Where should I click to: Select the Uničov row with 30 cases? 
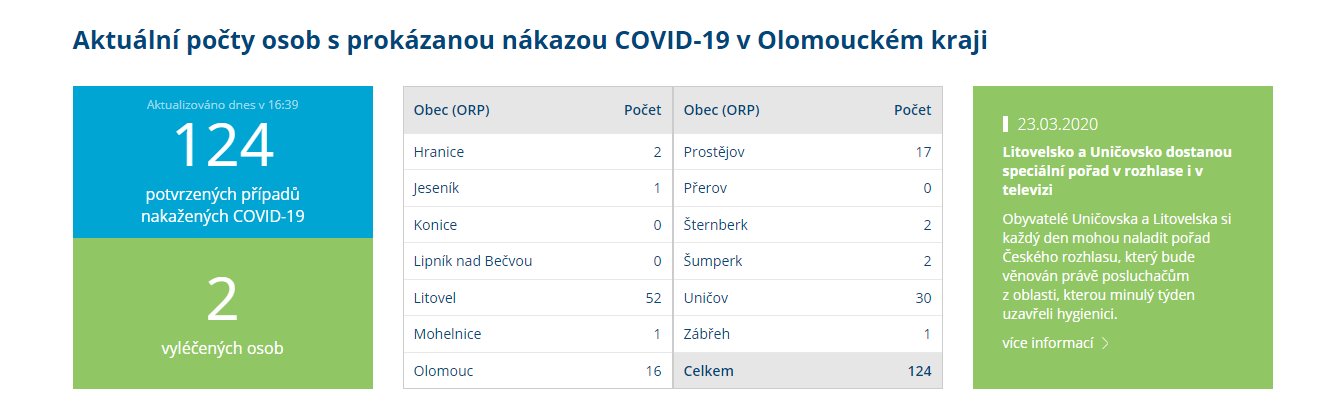[808, 298]
